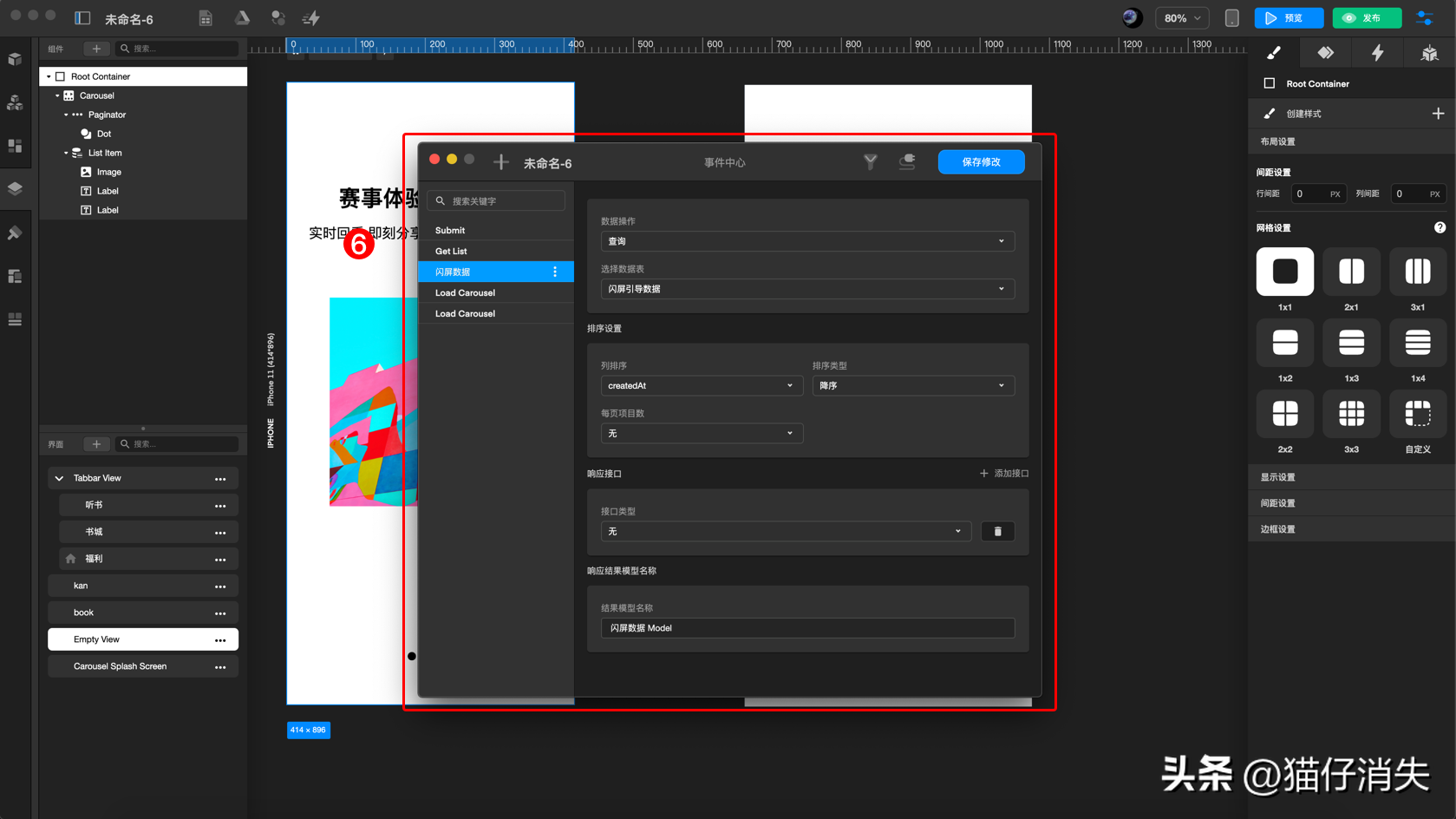
Task: Open options for Carousel Splash Screen page
Action: [220, 667]
